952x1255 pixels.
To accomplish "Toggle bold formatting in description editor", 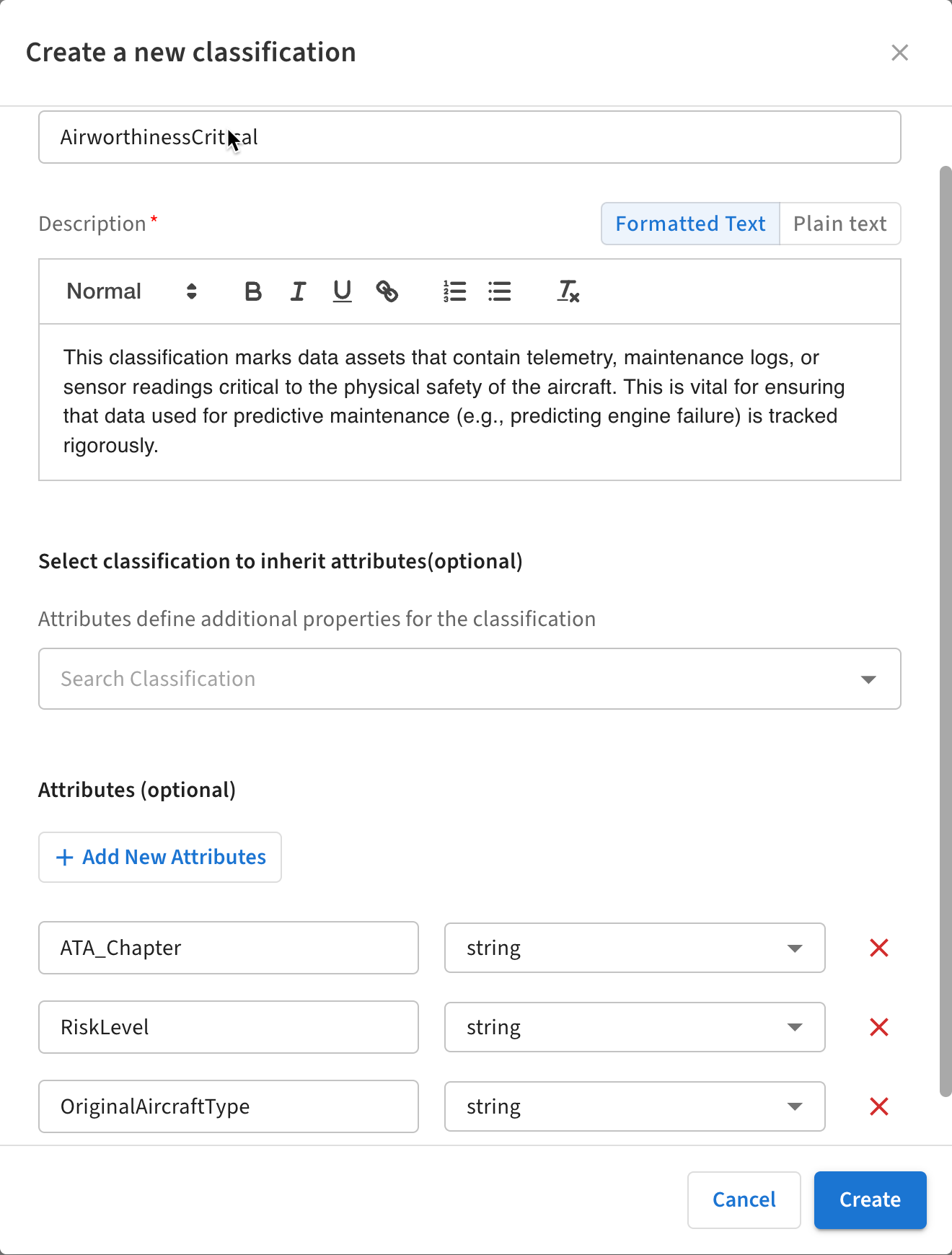I will tap(252, 291).
